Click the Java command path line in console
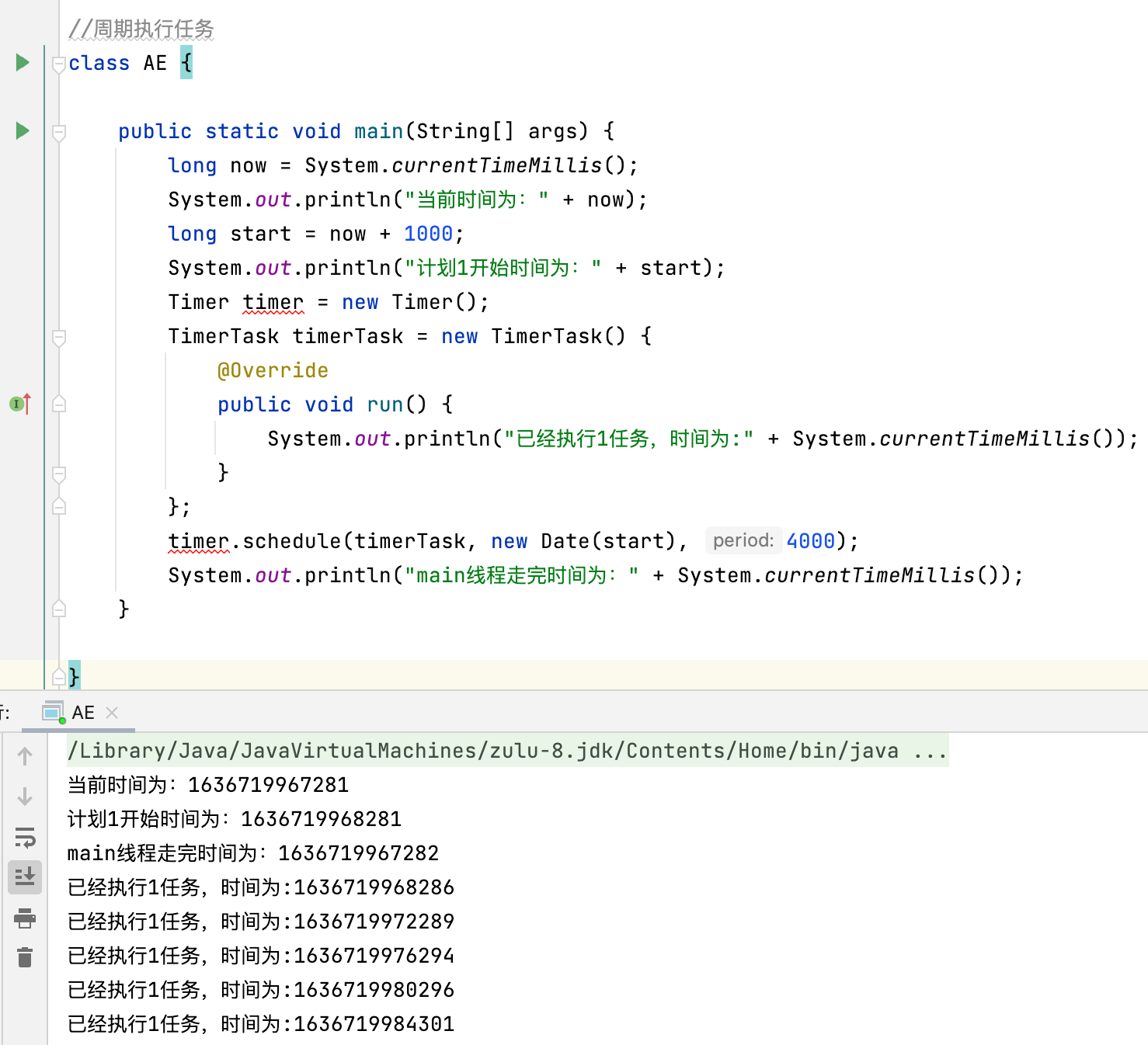The image size is (1148, 1045). (x=482, y=751)
